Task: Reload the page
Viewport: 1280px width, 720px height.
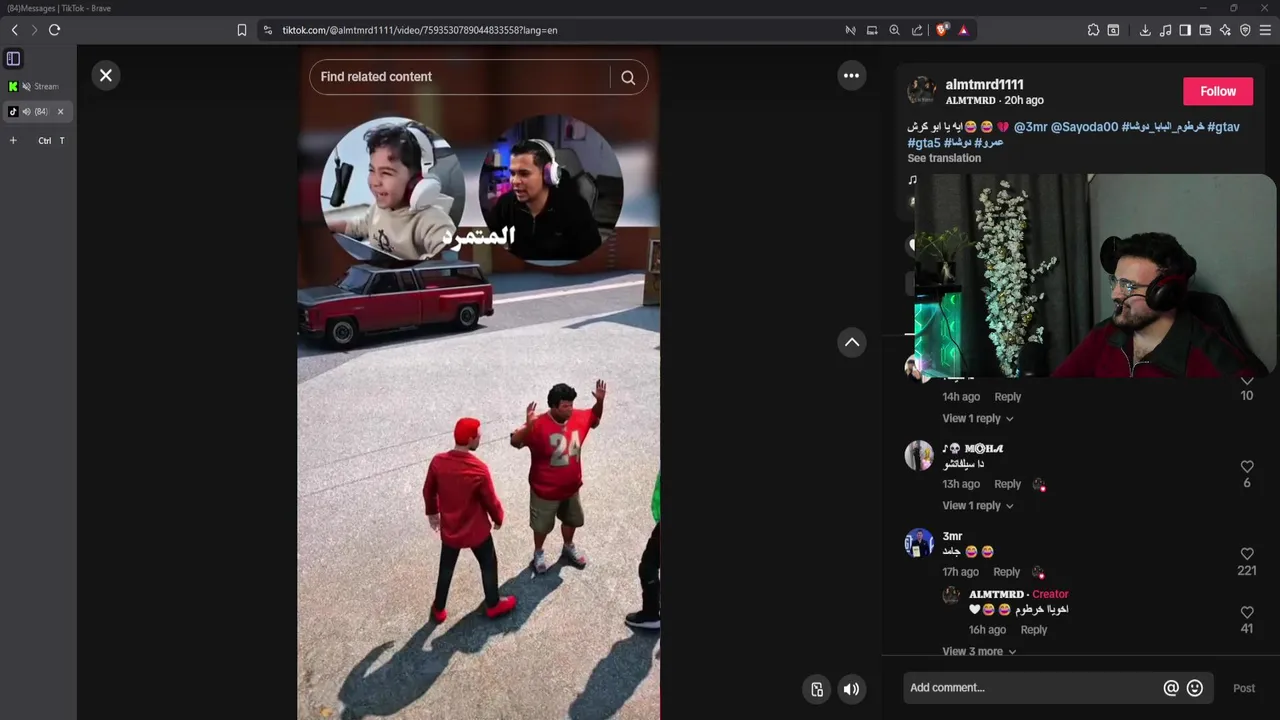Action: (54, 30)
